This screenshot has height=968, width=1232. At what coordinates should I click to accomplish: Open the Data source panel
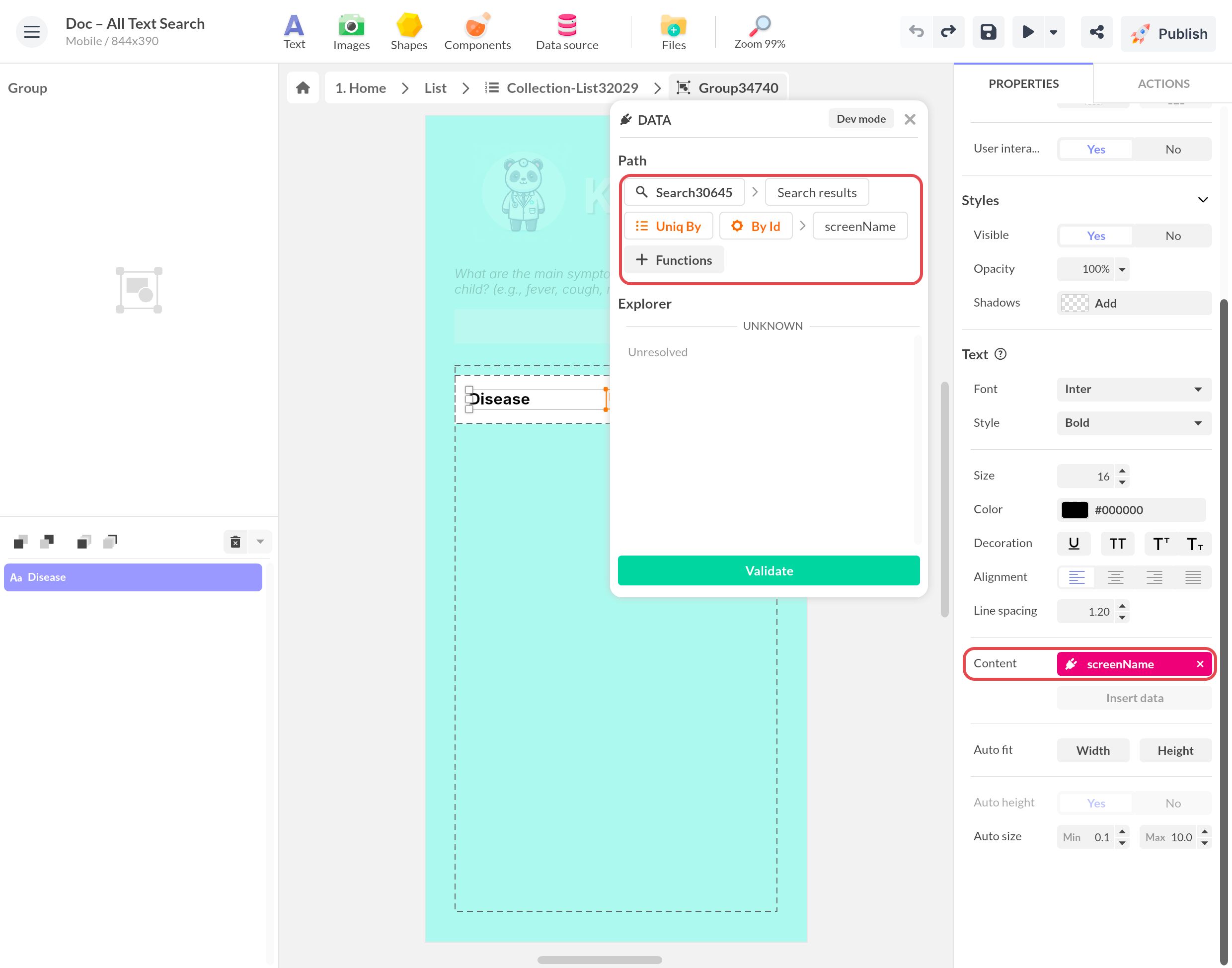(567, 32)
